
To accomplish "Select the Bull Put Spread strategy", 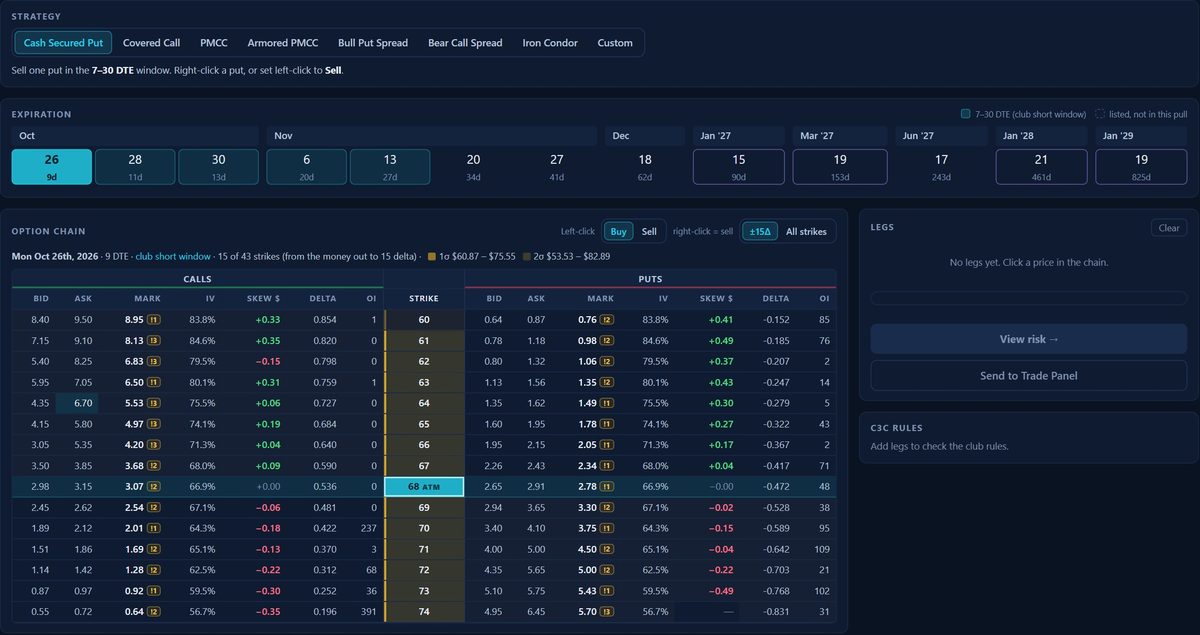I will (373, 43).
